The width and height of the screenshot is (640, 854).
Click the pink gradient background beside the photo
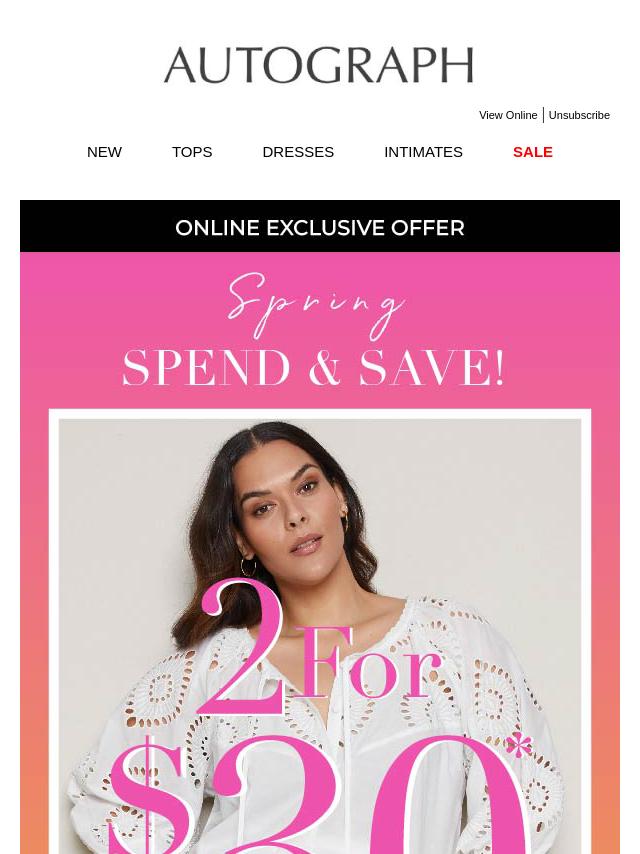click(x=34, y=626)
